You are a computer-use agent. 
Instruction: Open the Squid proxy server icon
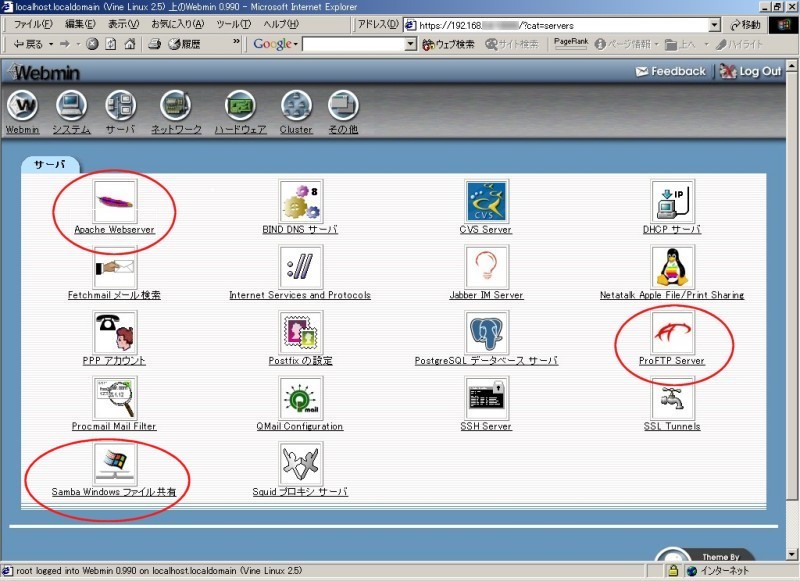tap(301, 463)
